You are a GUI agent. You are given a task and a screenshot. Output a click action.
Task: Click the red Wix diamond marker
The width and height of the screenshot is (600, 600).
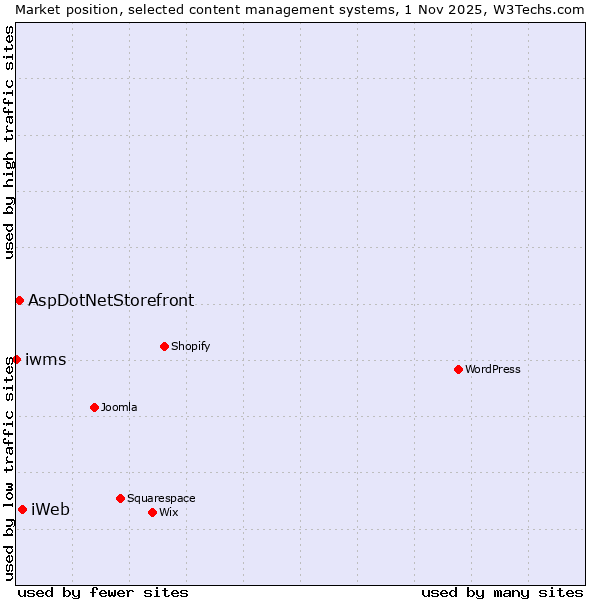point(152,512)
